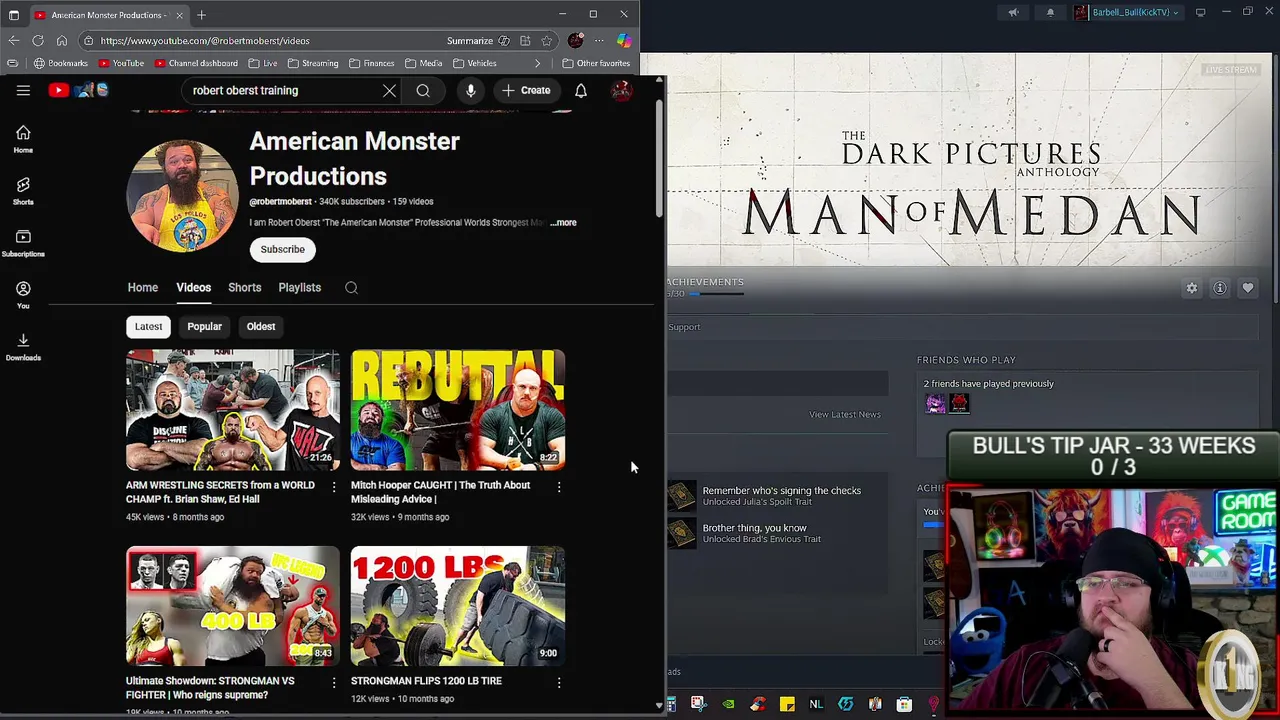Show more favorites bar items chevron
The height and width of the screenshot is (720, 1280).
[537, 63]
